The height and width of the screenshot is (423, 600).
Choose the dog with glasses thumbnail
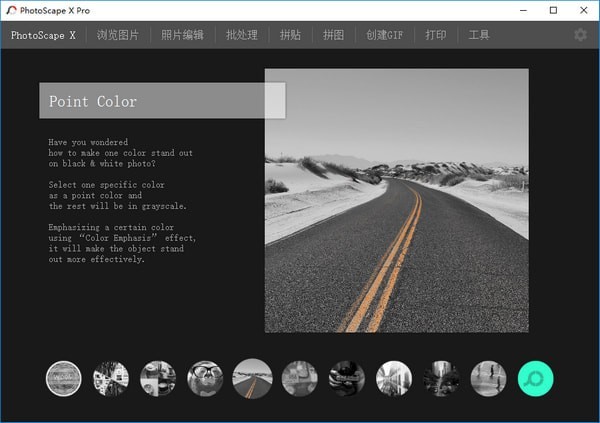point(205,378)
